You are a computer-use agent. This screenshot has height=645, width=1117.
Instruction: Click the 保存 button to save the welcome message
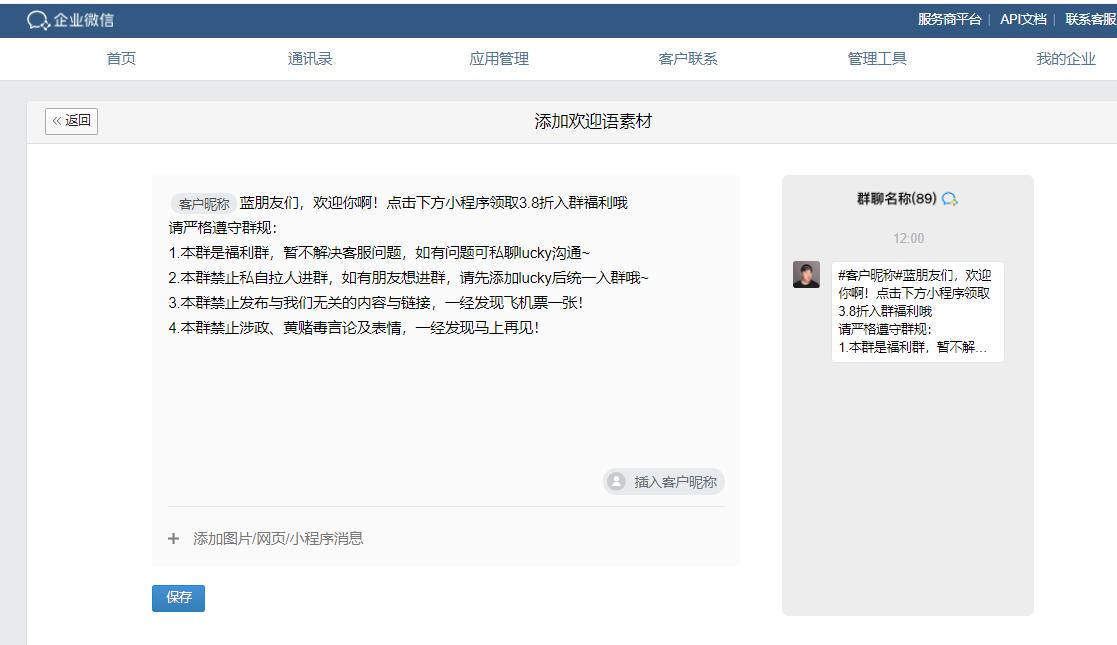(177, 597)
